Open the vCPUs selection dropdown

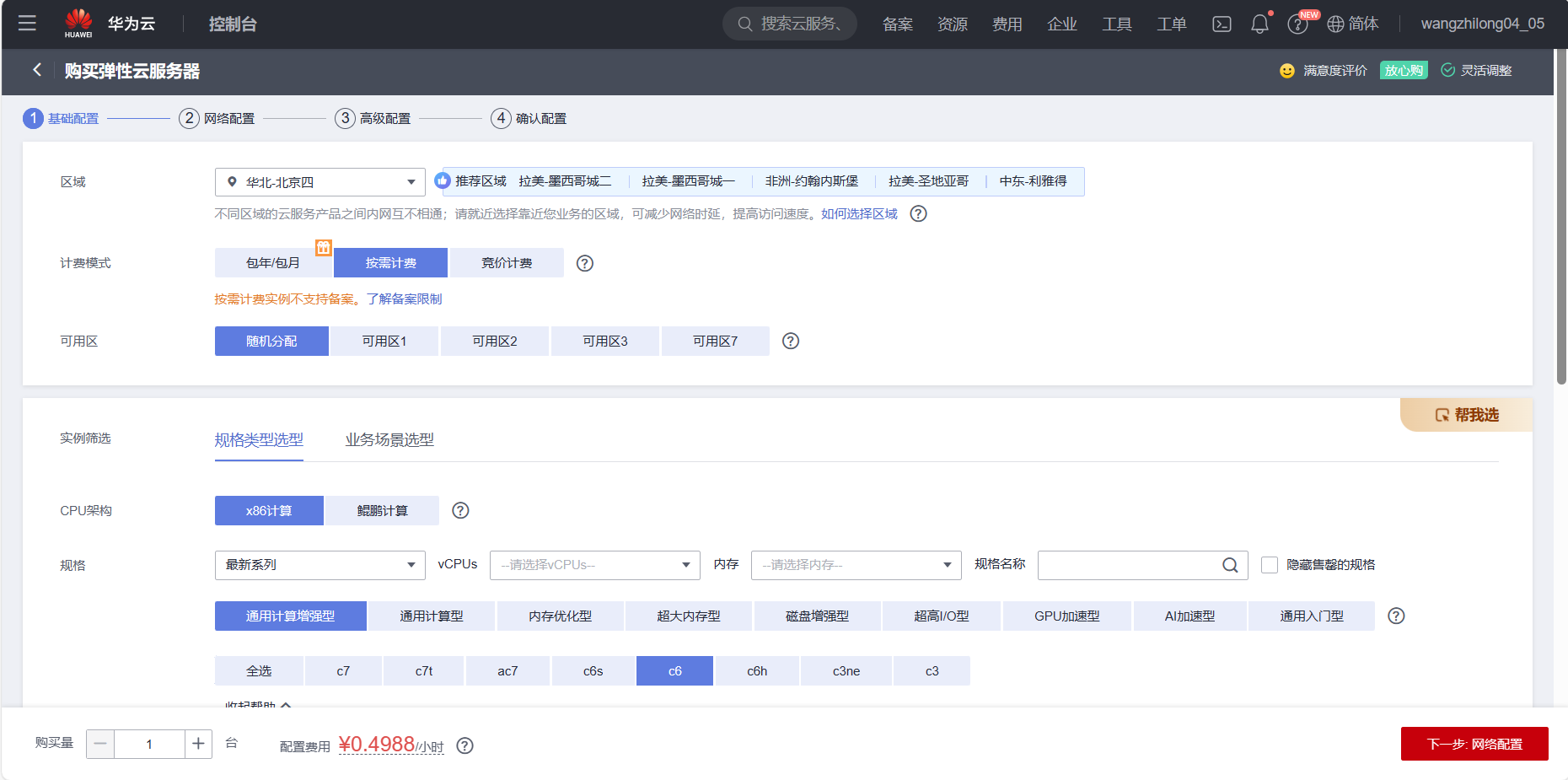[x=594, y=565]
